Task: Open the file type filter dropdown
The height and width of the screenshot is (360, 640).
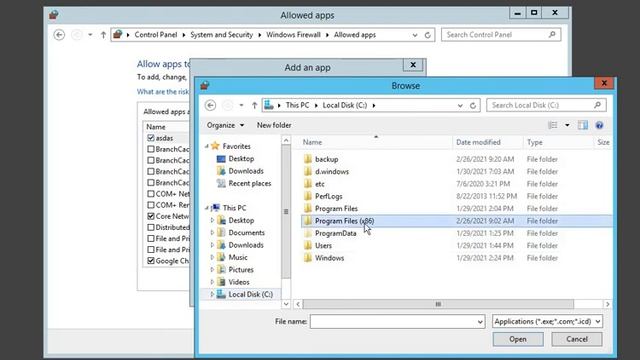Action: [x=598, y=322]
